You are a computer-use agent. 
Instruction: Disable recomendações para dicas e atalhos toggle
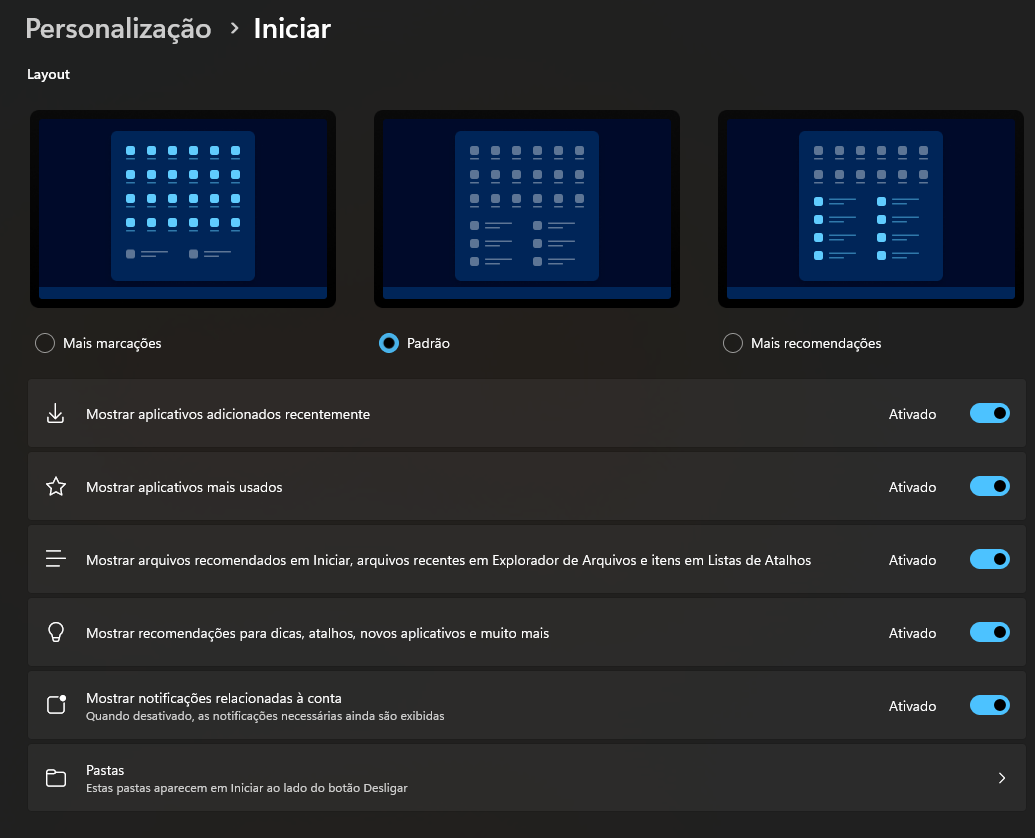(989, 632)
